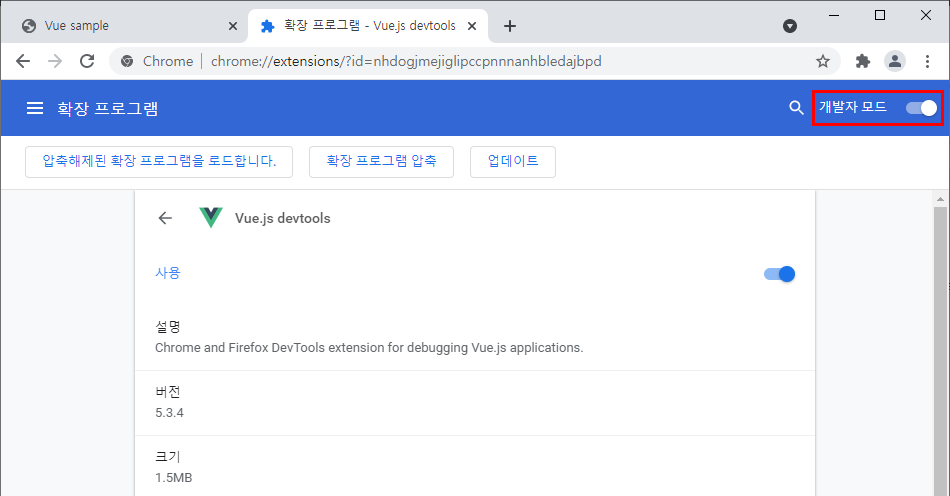The height and width of the screenshot is (496, 950).
Task: Open the extensions page hamburger menu
Action: pyautogui.click(x=35, y=108)
